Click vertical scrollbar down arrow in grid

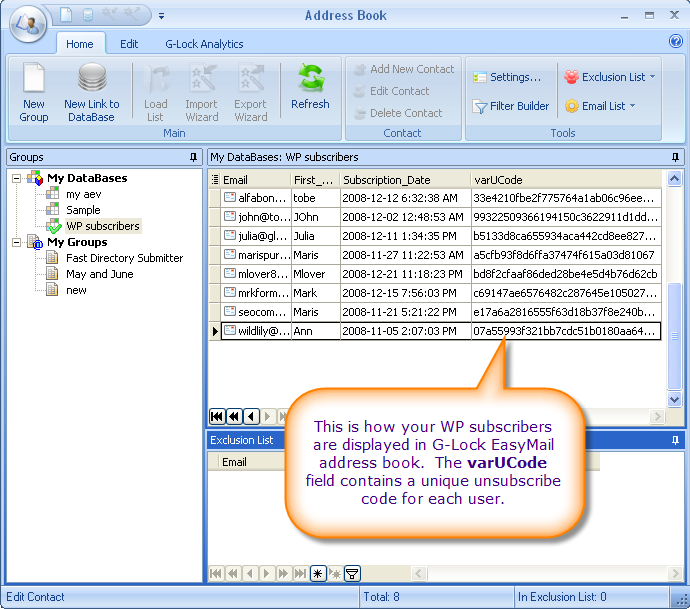(675, 400)
